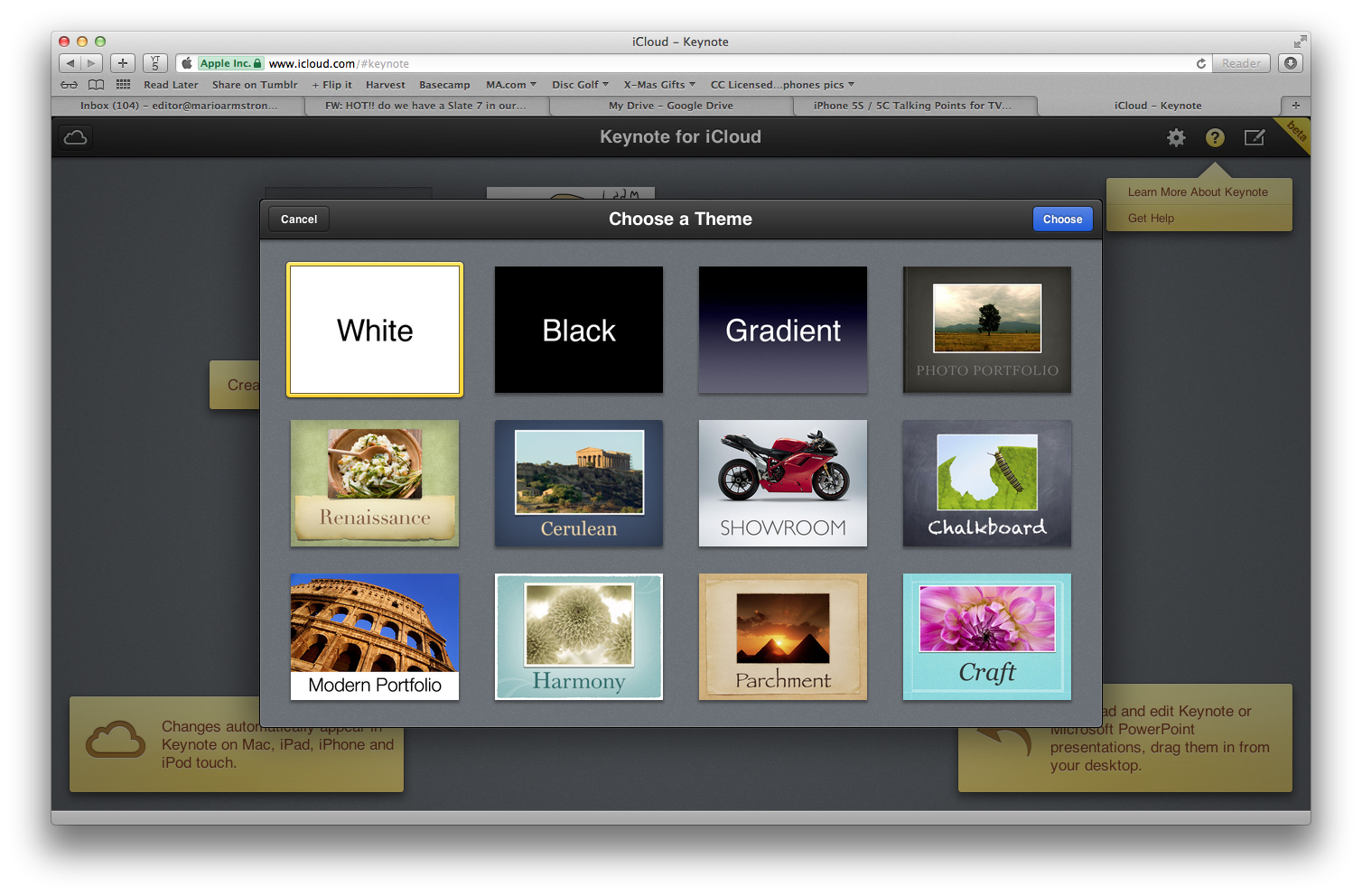Click the Safari extension toolbar icon

click(155, 63)
